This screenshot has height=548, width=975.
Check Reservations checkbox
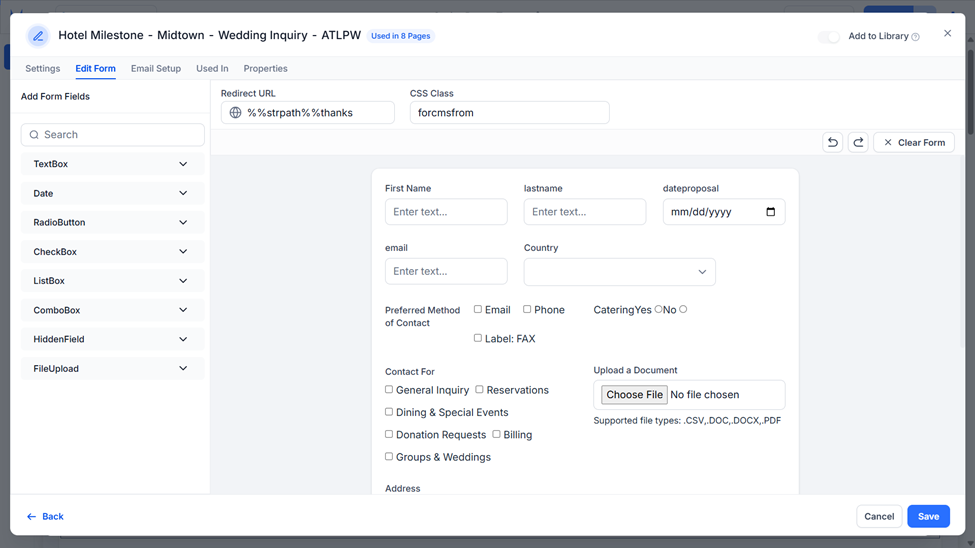[x=479, y=389]
